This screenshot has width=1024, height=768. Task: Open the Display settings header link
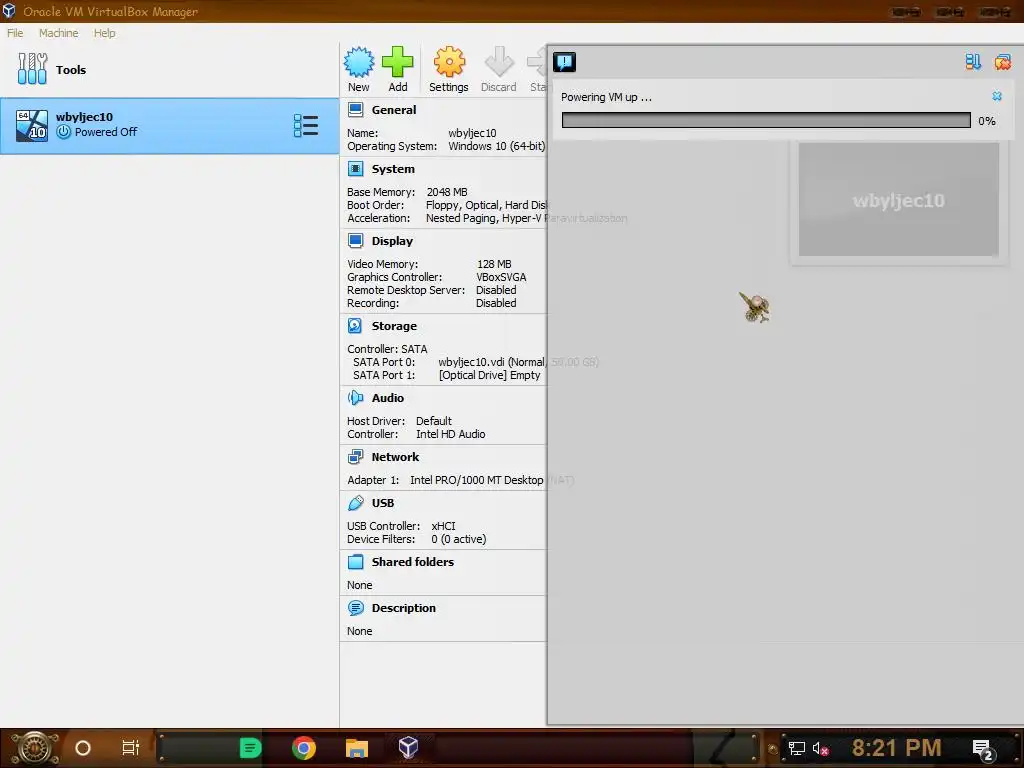coord(392,241)
